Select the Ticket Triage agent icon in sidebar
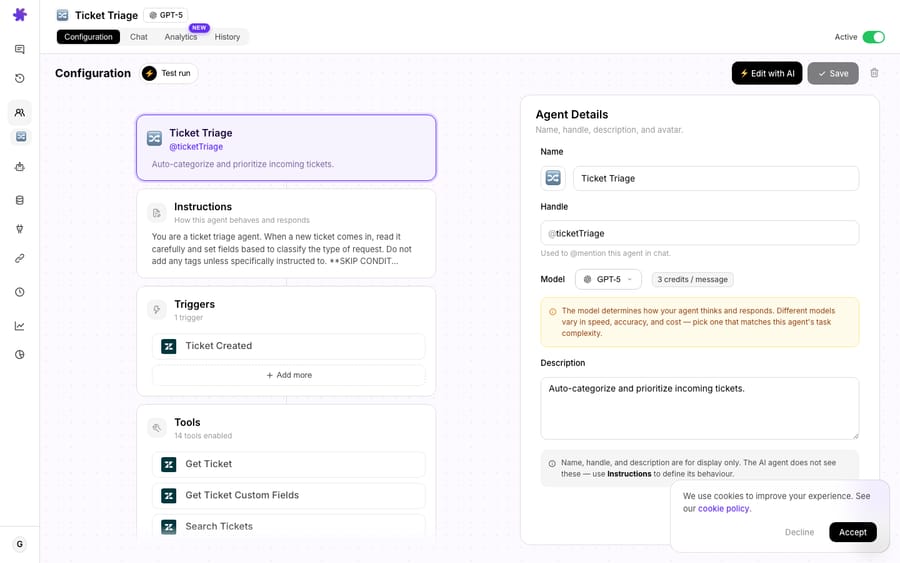This screenshot has height=563, width=900. (x=21, y=137)
